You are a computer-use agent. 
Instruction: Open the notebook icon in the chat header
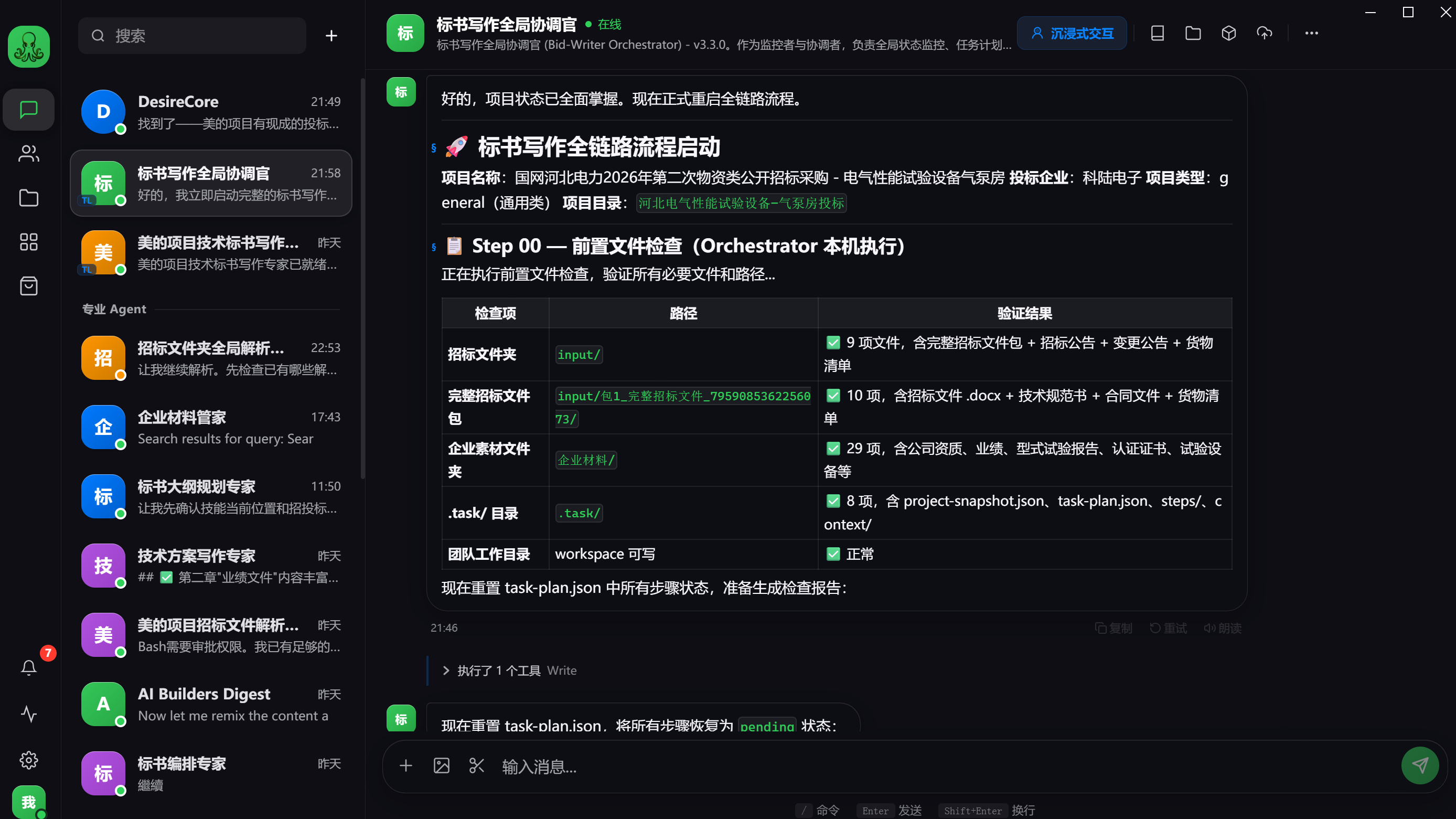pyautogui.click(x=1157, y=33)
